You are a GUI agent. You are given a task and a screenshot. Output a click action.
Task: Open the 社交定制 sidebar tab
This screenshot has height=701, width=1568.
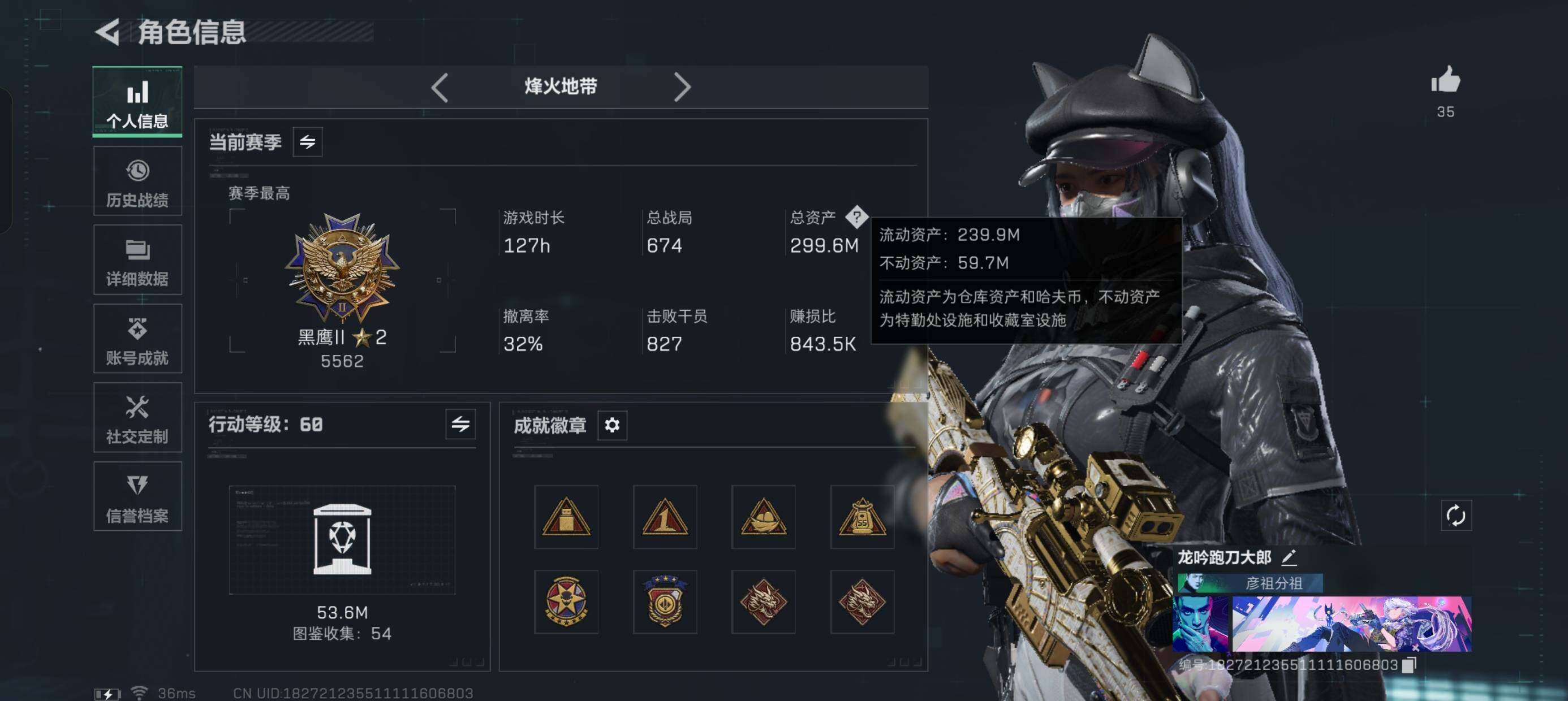pyautogui.click(x=137, y=417)
